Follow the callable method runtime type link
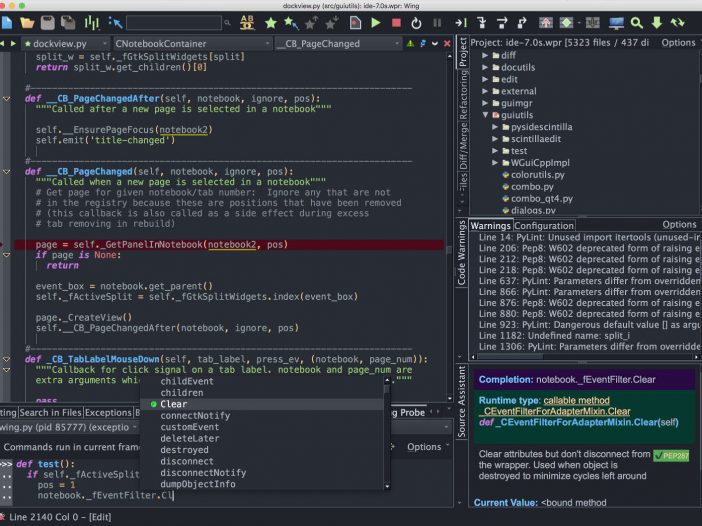702x526 pixels. (576, 400)
